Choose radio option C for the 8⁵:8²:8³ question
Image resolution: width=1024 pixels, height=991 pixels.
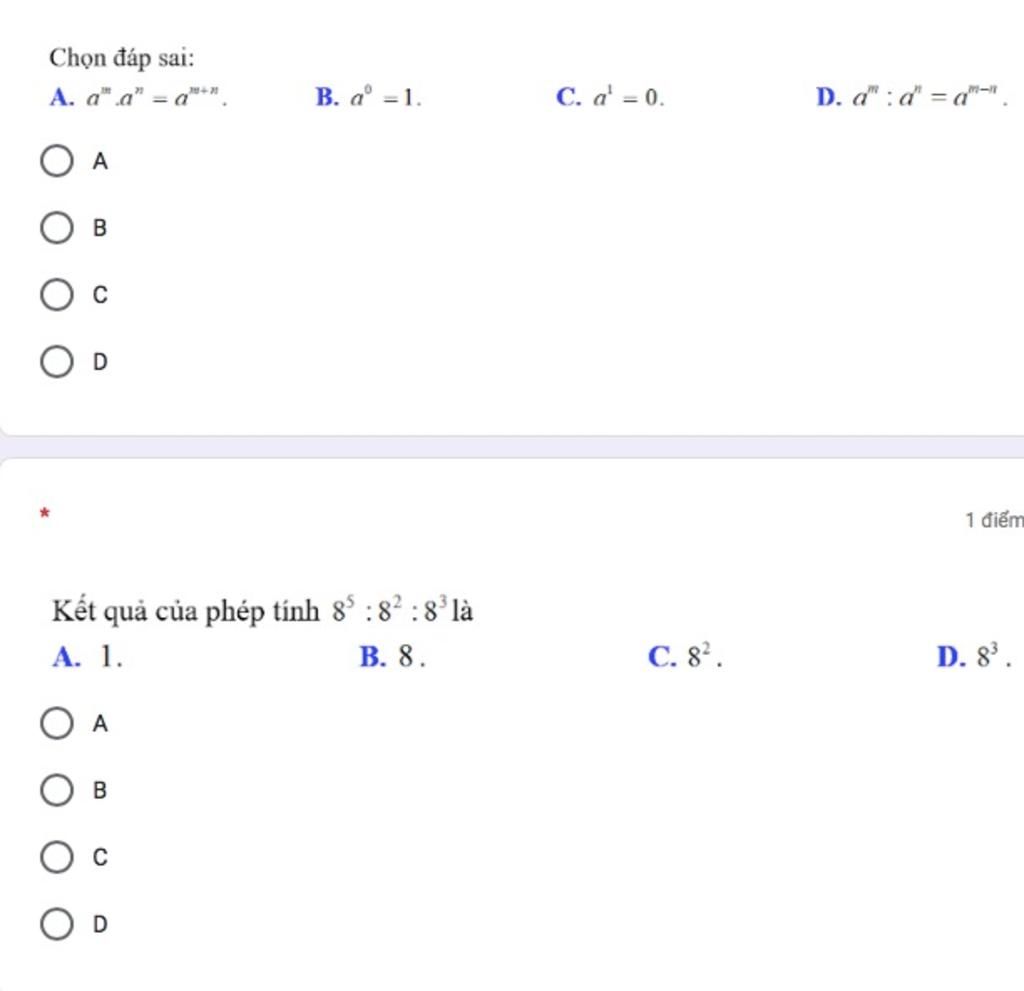point(57,857)
